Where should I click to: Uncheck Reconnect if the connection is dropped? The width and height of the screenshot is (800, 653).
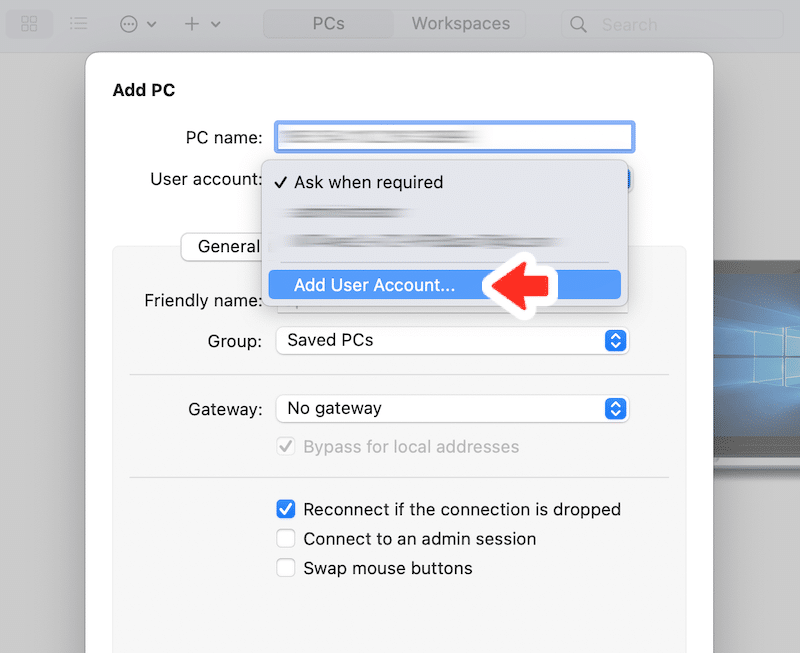[x=286, y=509]
